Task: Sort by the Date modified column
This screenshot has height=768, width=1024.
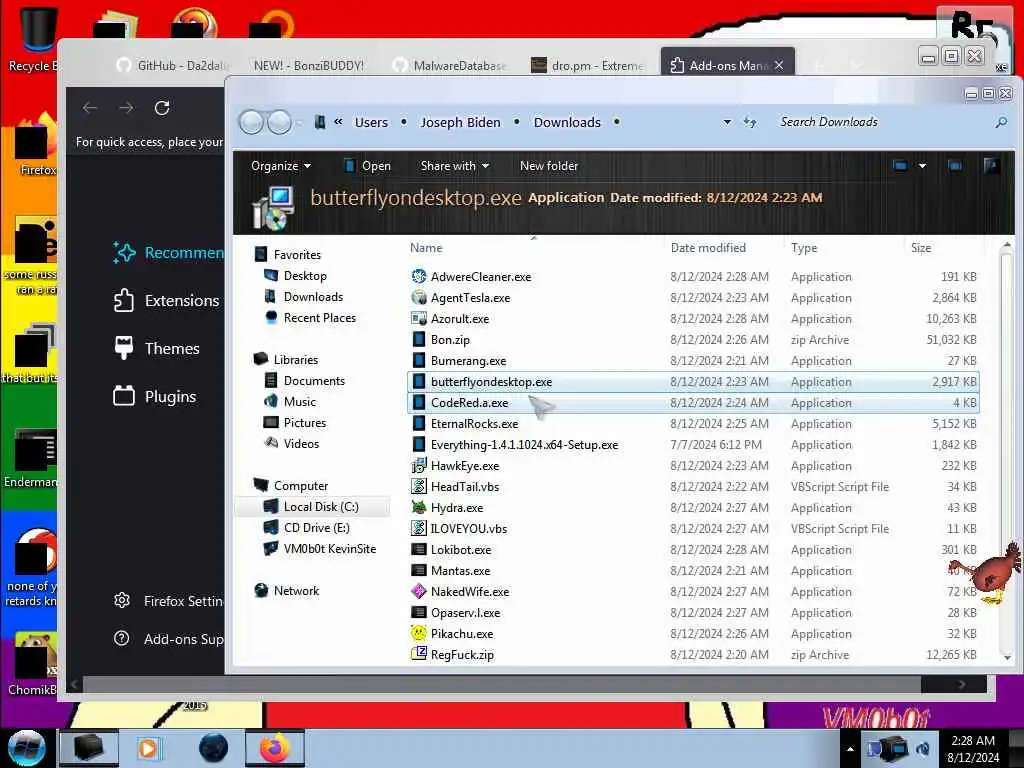Action: pyautogui.click(x=708, y=248)
